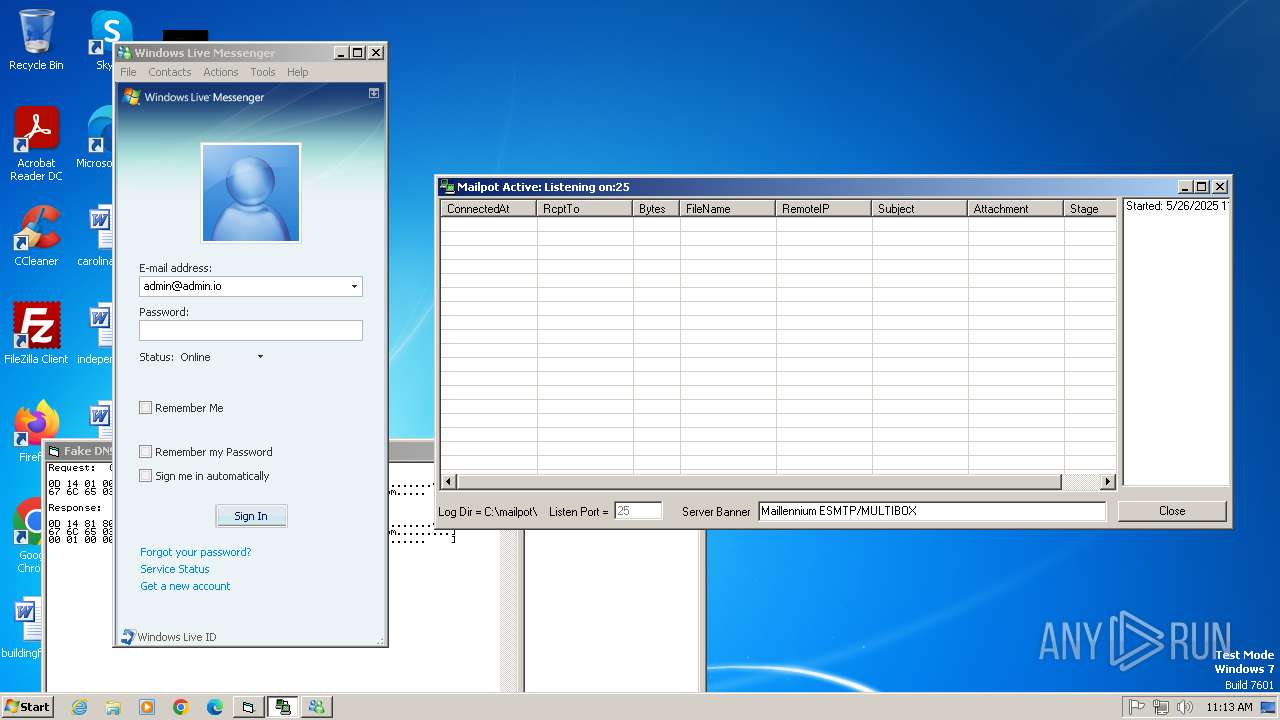Viewport: 1280px width, 720px height.
Task: Click Mailpot horizontal scrollbar right arrow
Action: 1108,482
